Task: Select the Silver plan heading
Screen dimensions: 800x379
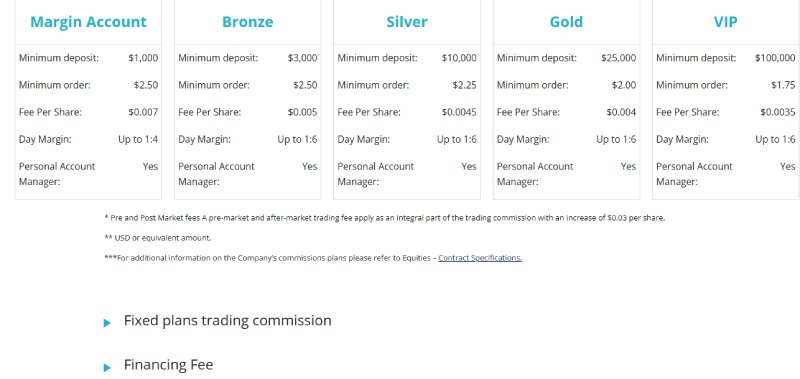Action: 407,22
